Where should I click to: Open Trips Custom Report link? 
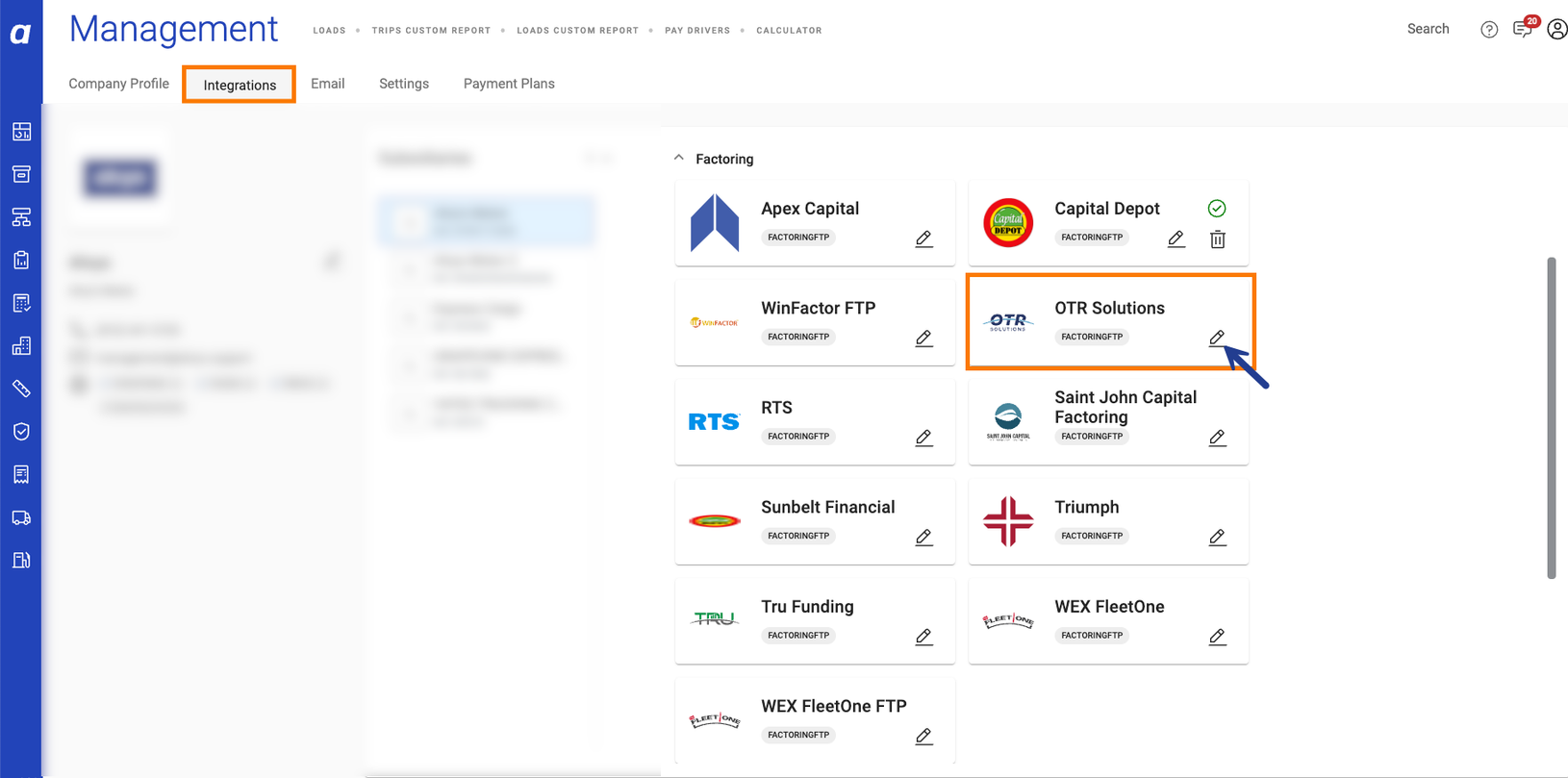pyautogui.click(x=431, y=31)
